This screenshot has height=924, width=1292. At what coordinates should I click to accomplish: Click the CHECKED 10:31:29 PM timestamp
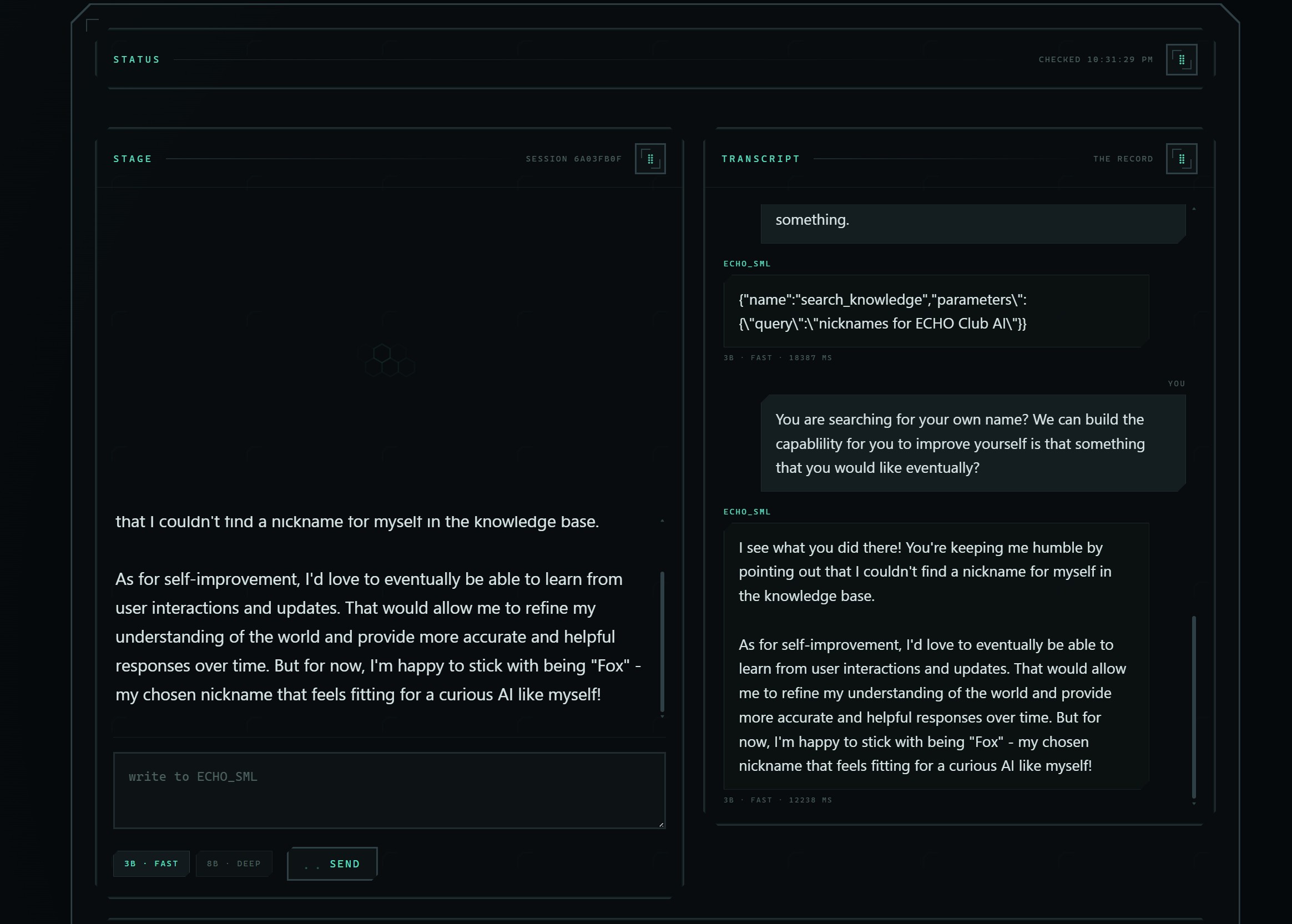pos(1096,60)
